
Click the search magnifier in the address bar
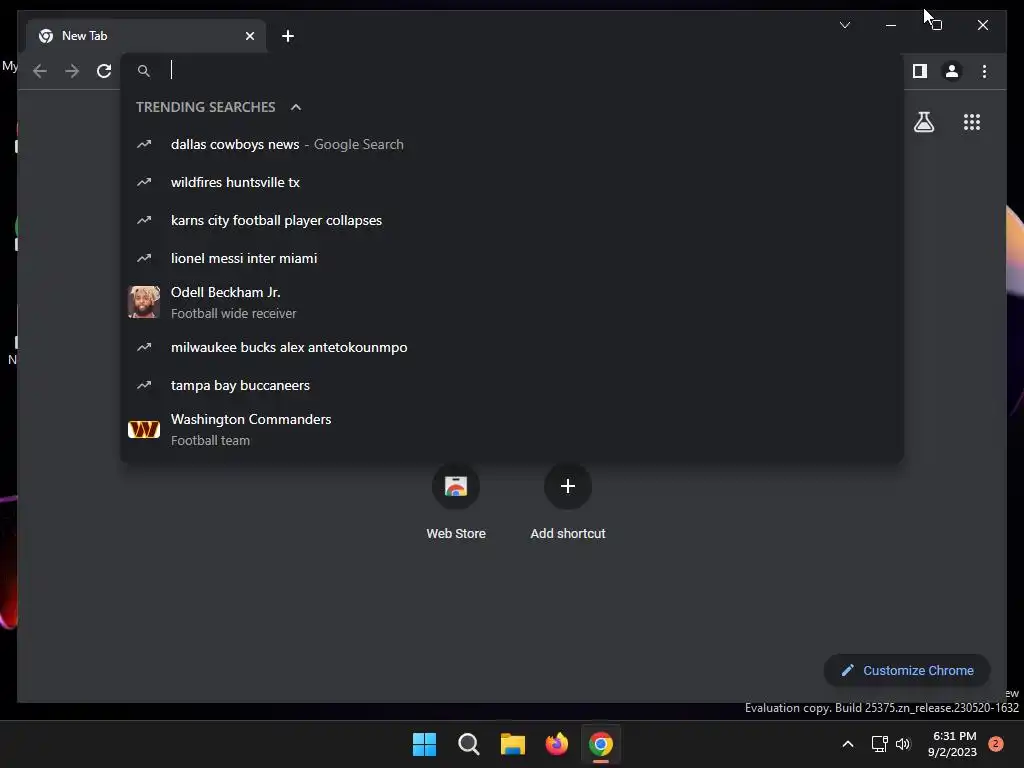pos(144,71)
